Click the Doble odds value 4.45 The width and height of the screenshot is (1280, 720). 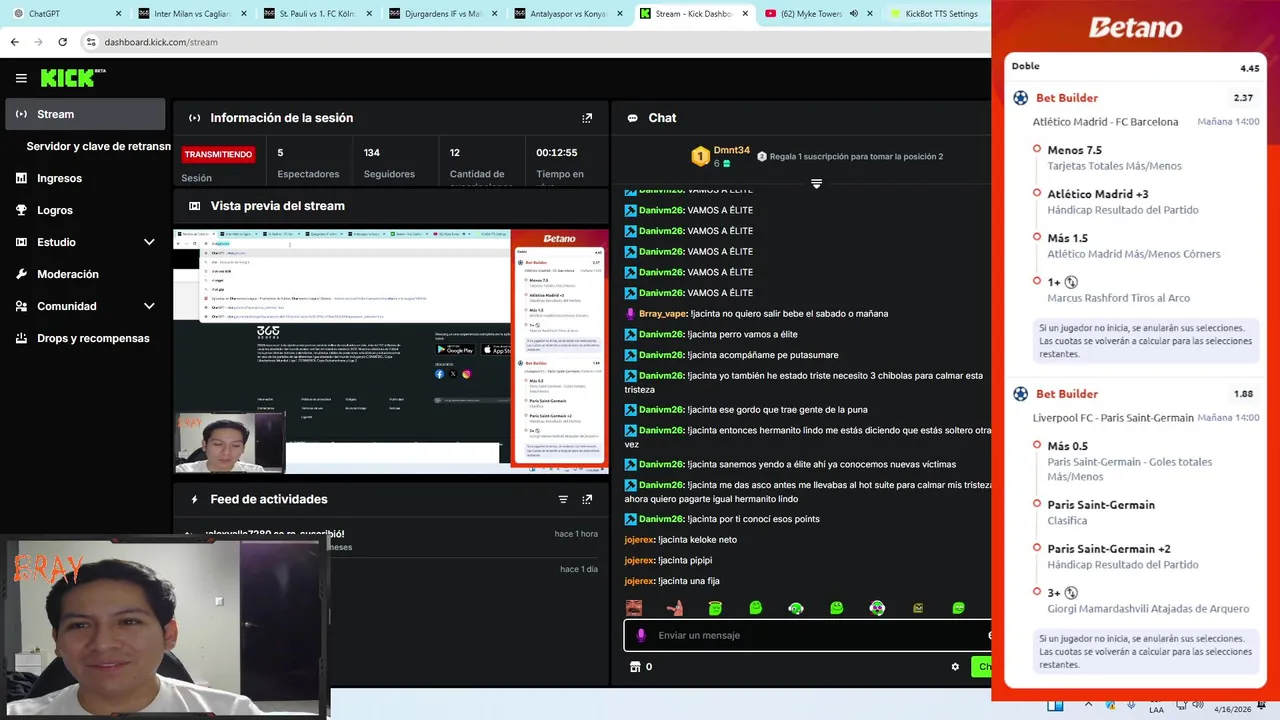pyautogui.click(x=1249, y=69)
